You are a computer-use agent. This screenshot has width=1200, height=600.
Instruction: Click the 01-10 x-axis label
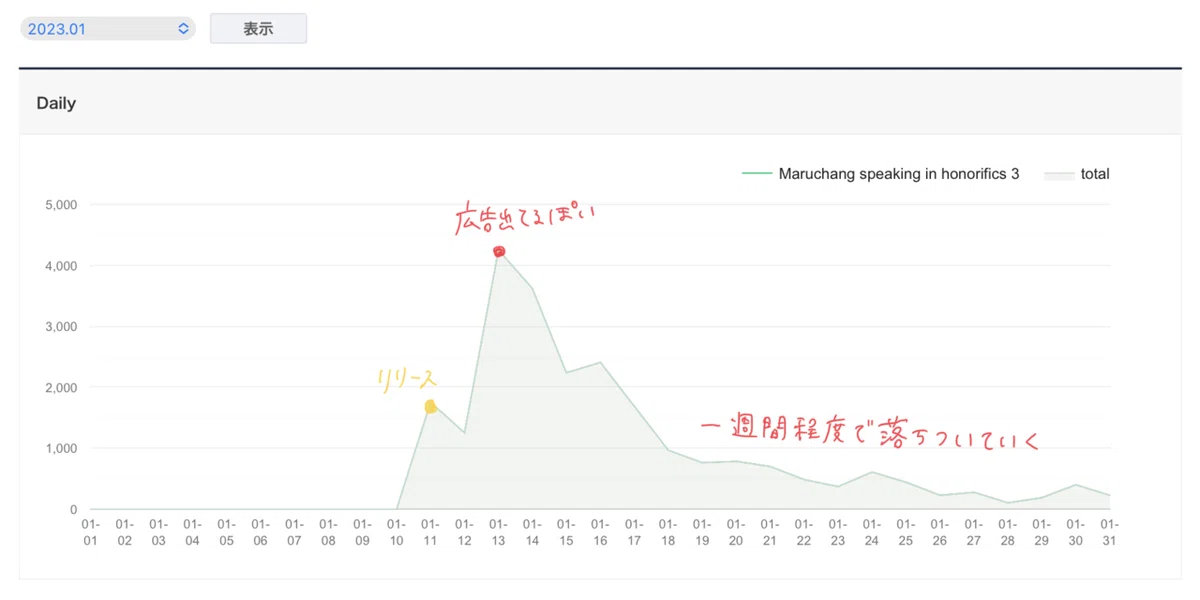(397, 532)
